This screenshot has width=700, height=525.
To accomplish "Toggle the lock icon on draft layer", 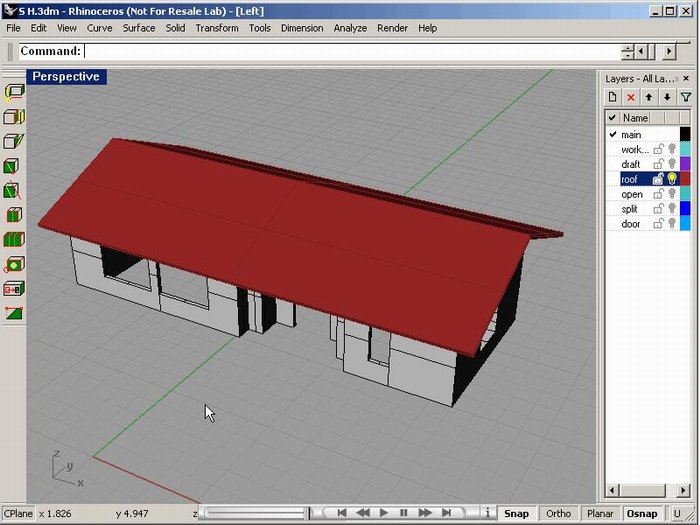I will (659, 164).
